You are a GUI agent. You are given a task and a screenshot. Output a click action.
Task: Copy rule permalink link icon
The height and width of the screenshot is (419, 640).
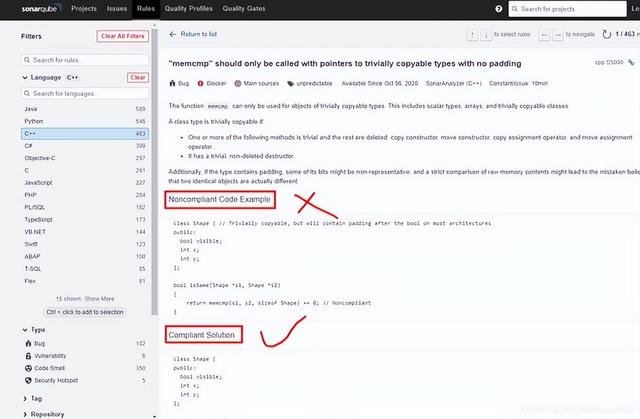(x=631, y=62)
